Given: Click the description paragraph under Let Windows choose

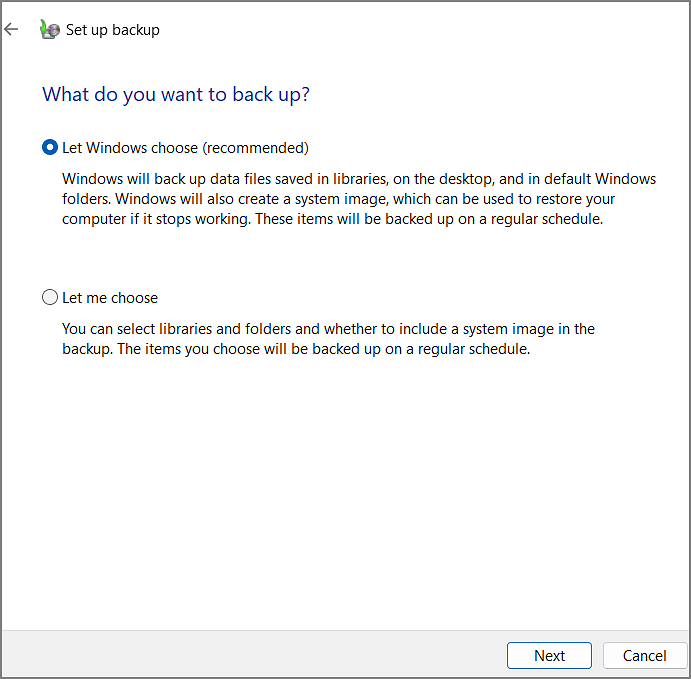Looking at the screenshot, I should click(358, 199).
